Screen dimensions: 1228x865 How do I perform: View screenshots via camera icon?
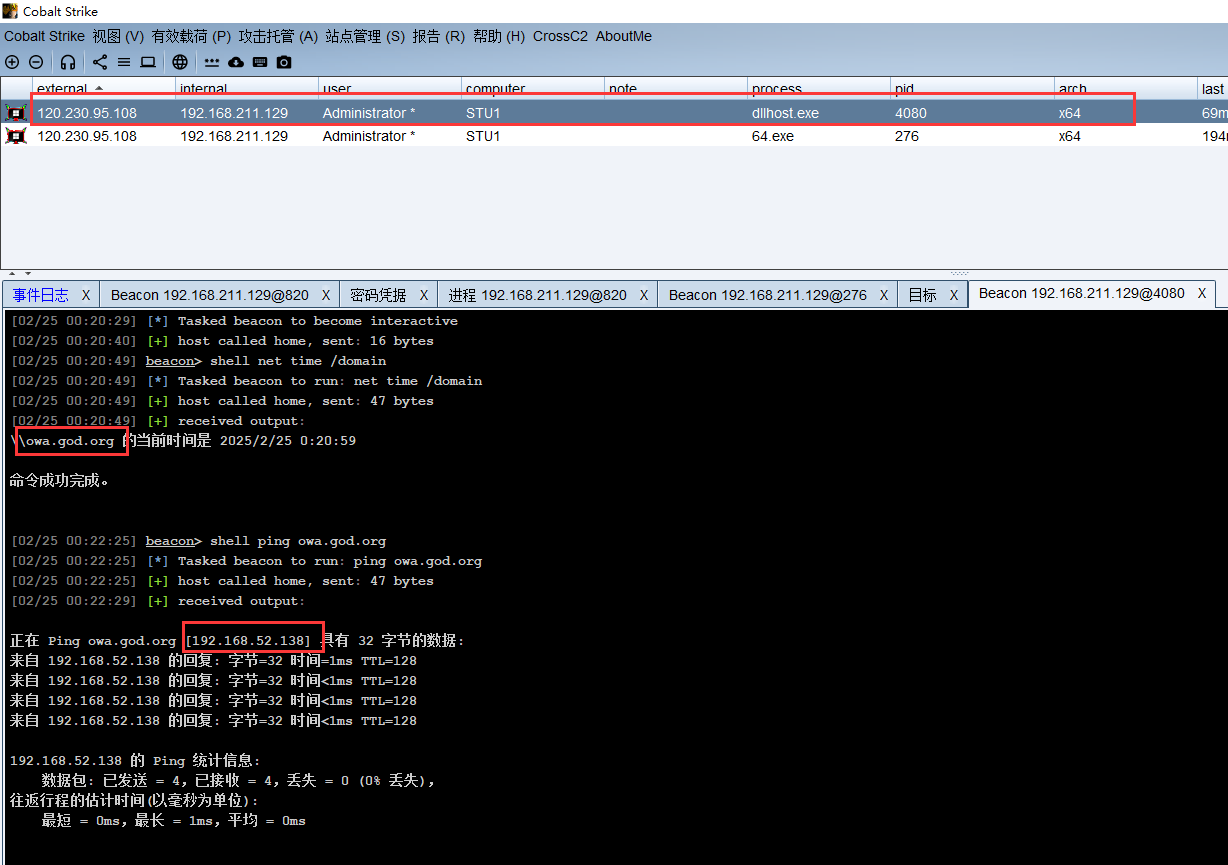coord(284,62)
